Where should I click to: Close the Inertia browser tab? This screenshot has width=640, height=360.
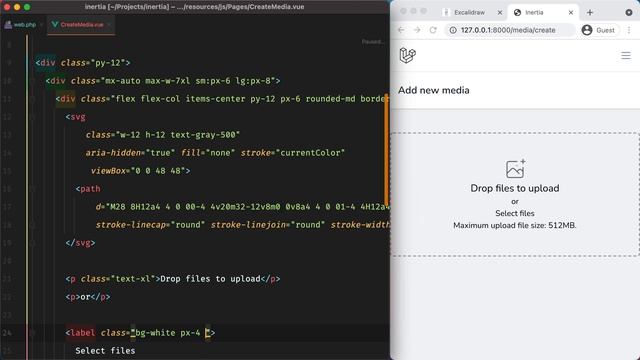[x=571, y=13]
